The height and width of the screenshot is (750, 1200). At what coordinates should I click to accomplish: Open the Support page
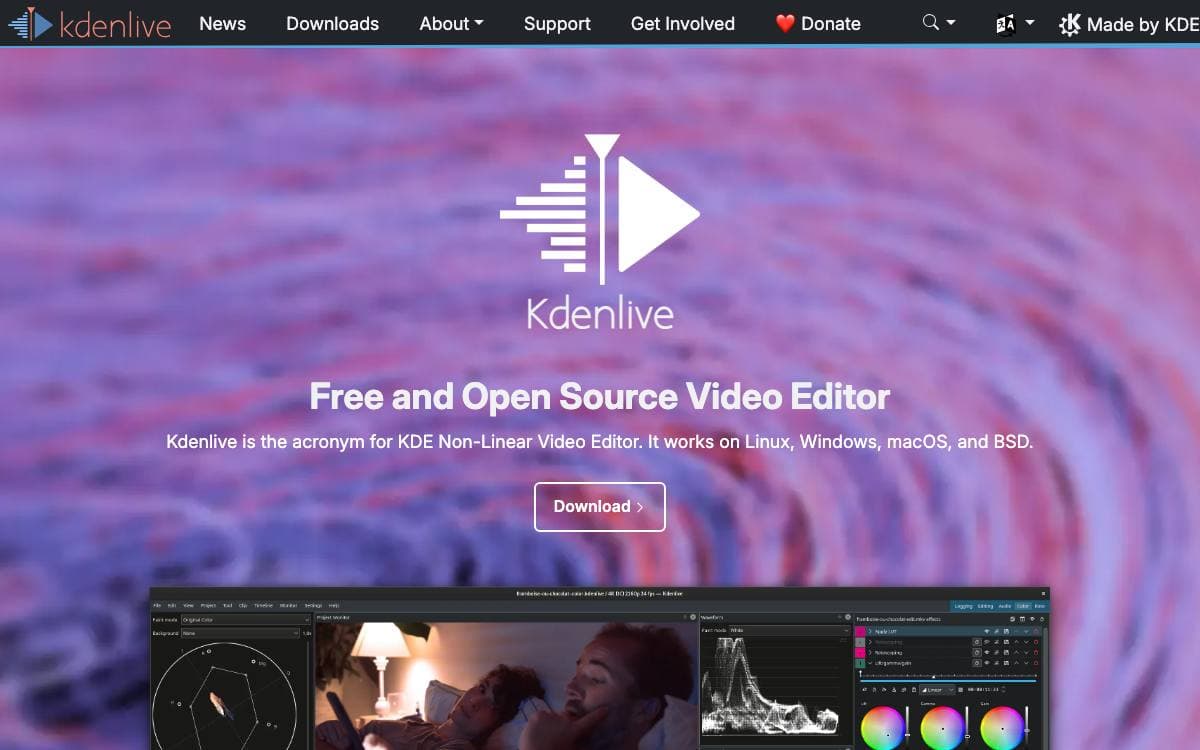(557, 23)
